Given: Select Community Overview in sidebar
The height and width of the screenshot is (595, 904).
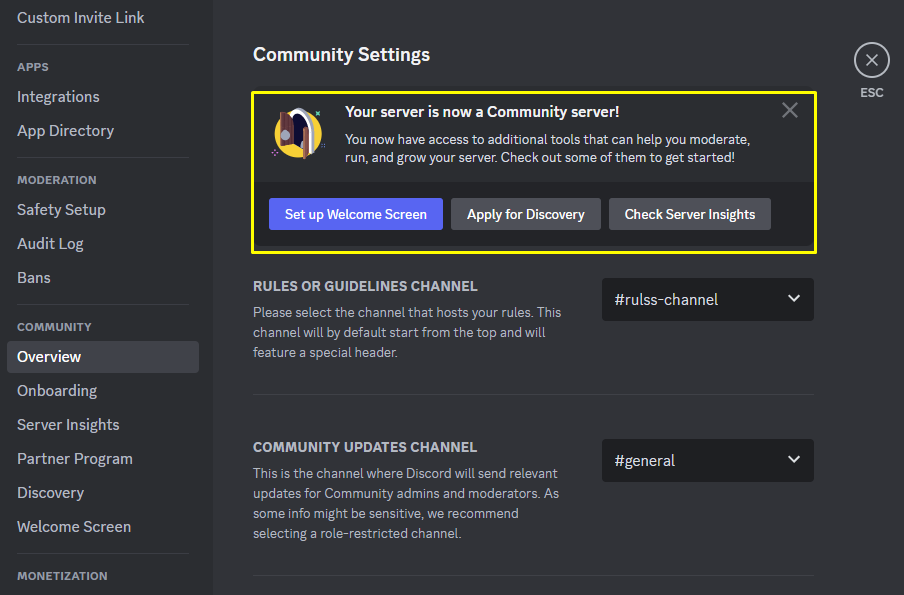Looking at the screenshot, I should [x=103, y=356].
